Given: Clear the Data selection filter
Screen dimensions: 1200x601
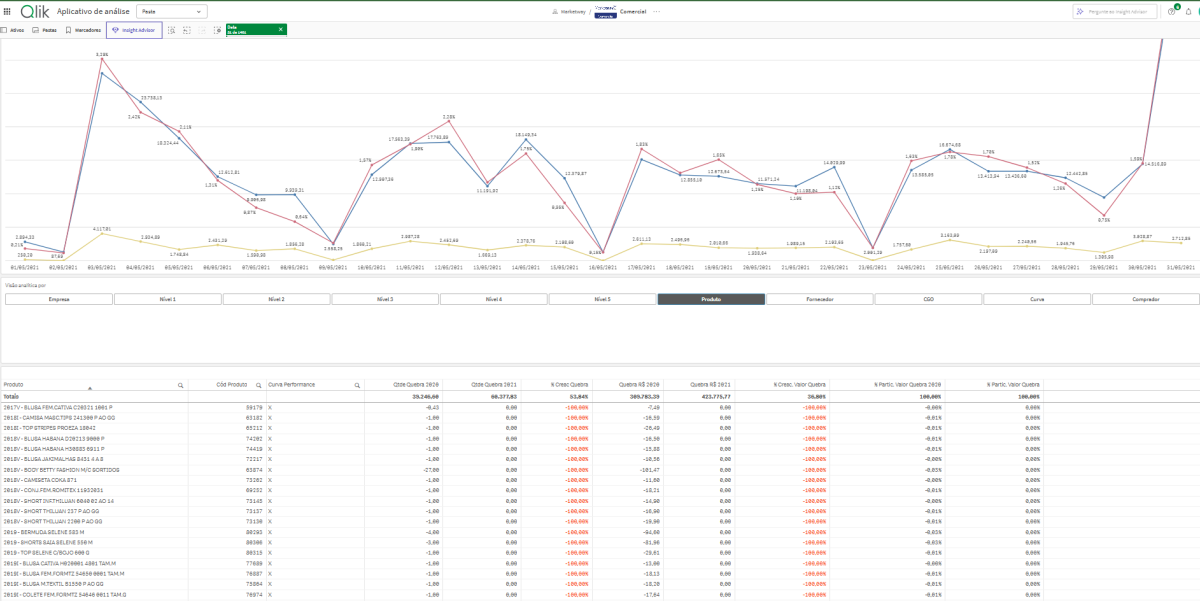Looking at the screenshot, I should tap(280, 29).
